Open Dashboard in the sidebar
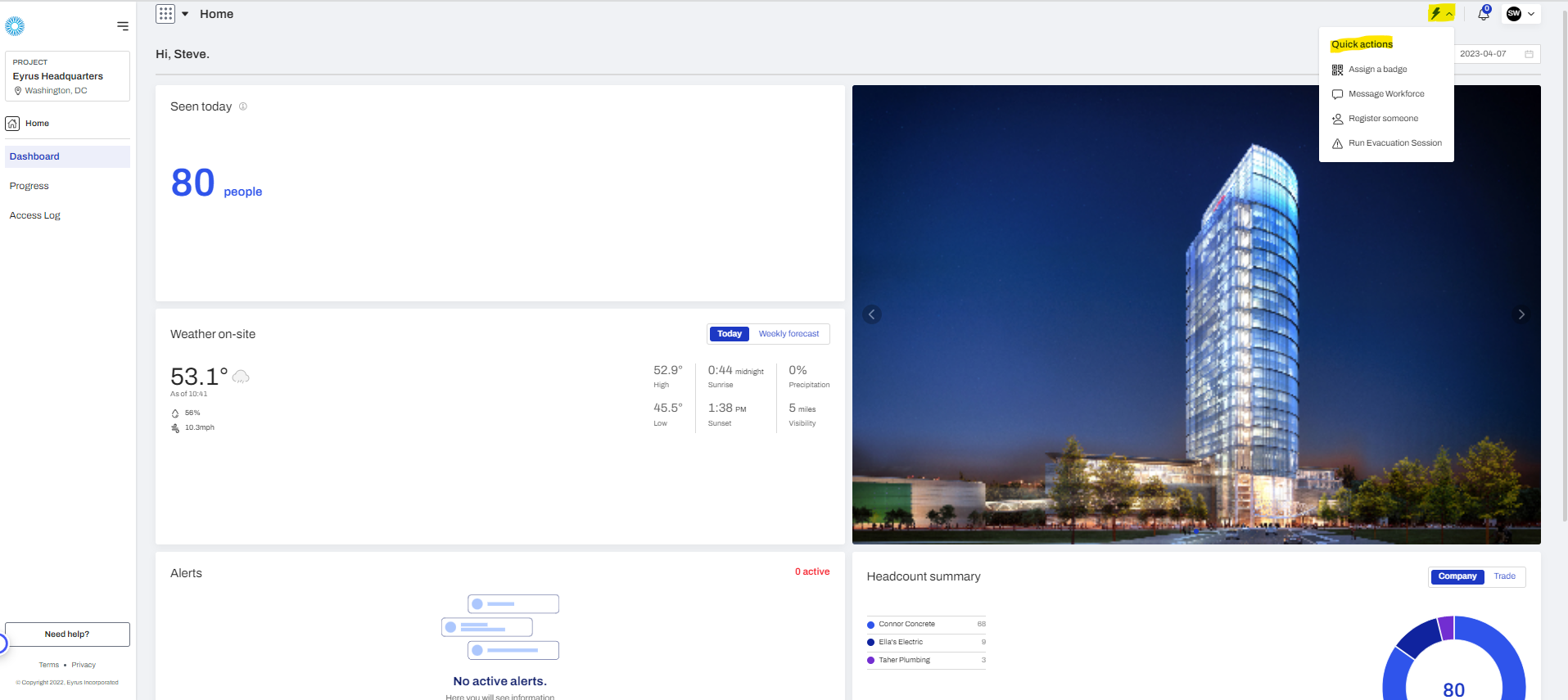1568x700 pixels. point(67,156)
